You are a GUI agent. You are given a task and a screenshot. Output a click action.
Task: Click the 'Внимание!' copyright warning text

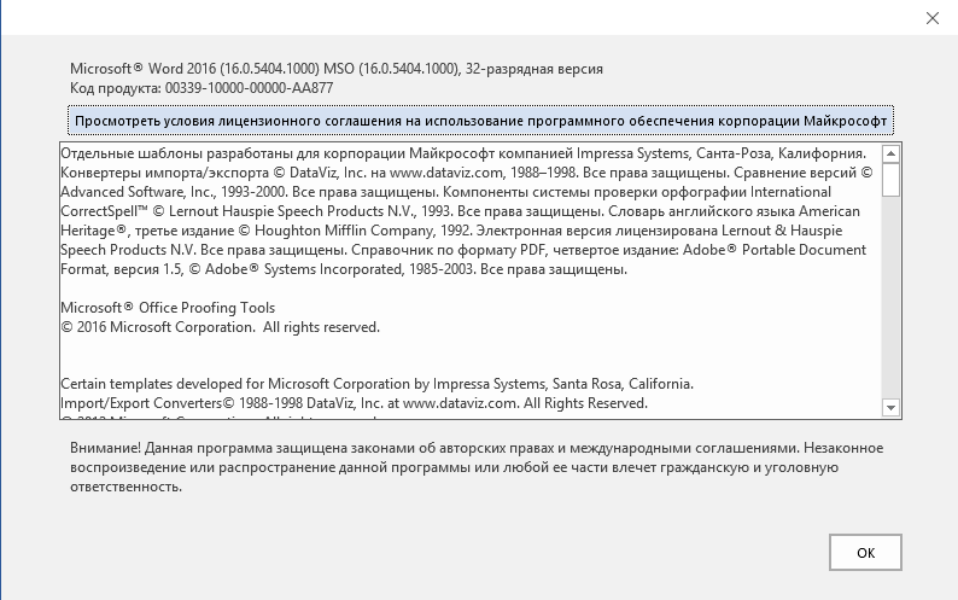(477, 467)
